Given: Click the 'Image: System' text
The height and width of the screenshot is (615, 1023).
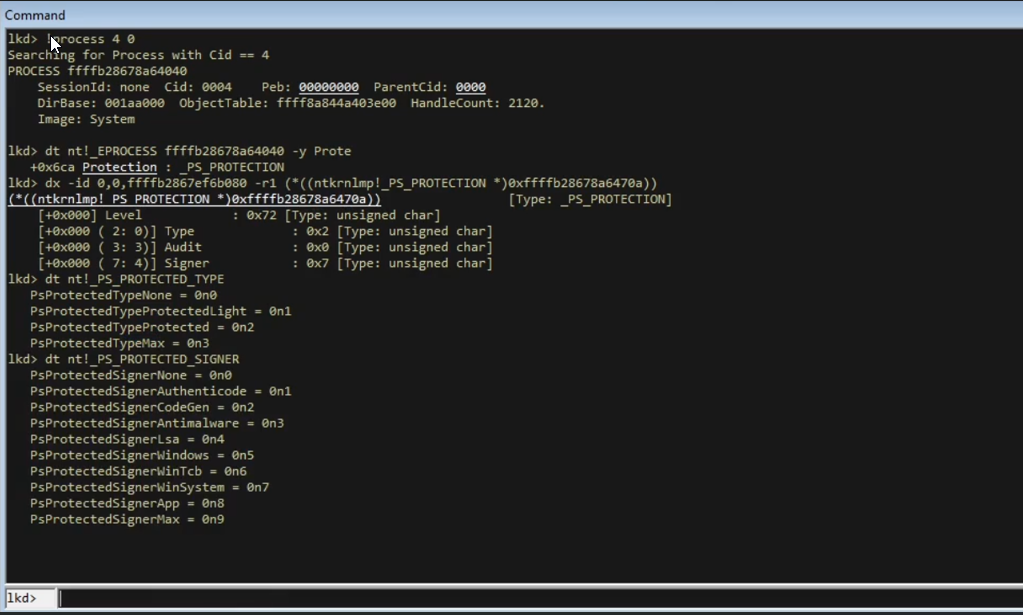Looking at the screenshot, I should tap(86, 119).
